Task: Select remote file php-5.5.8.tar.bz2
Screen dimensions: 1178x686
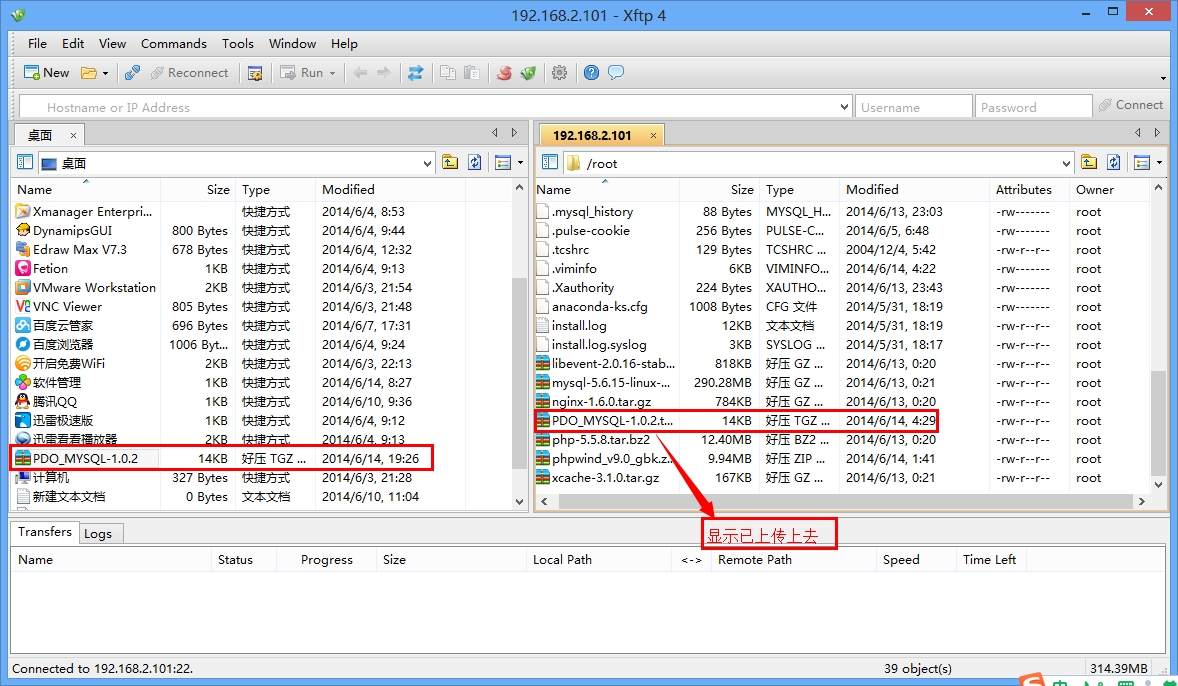Action: pyautogui.click(x=600, y=440)
